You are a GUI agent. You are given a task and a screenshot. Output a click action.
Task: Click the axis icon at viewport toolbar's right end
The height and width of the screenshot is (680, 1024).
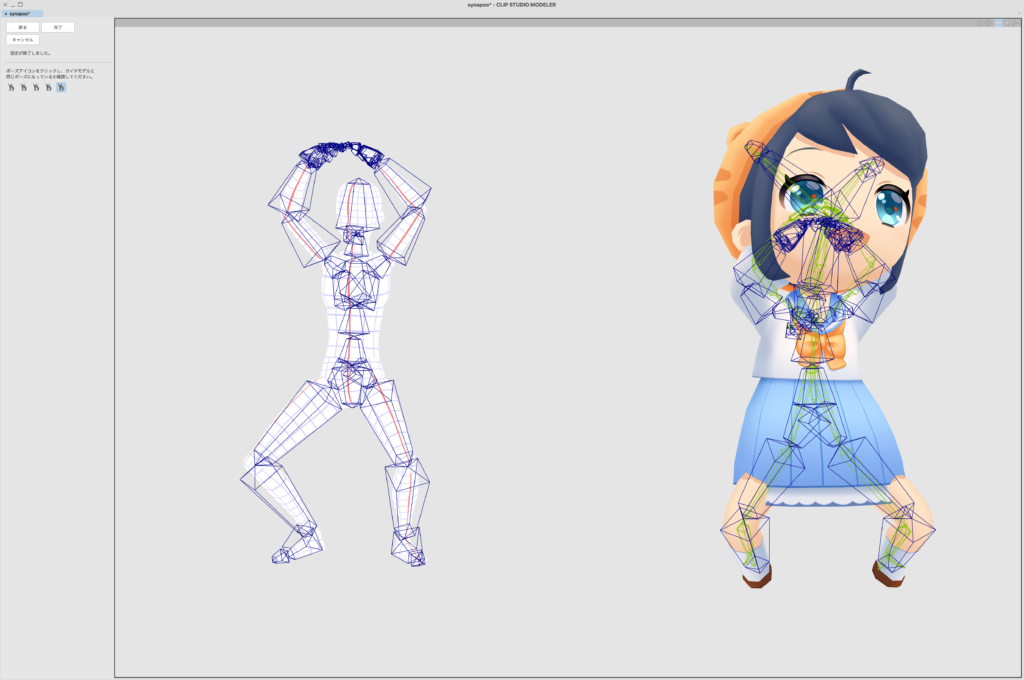coord(1016,23)
